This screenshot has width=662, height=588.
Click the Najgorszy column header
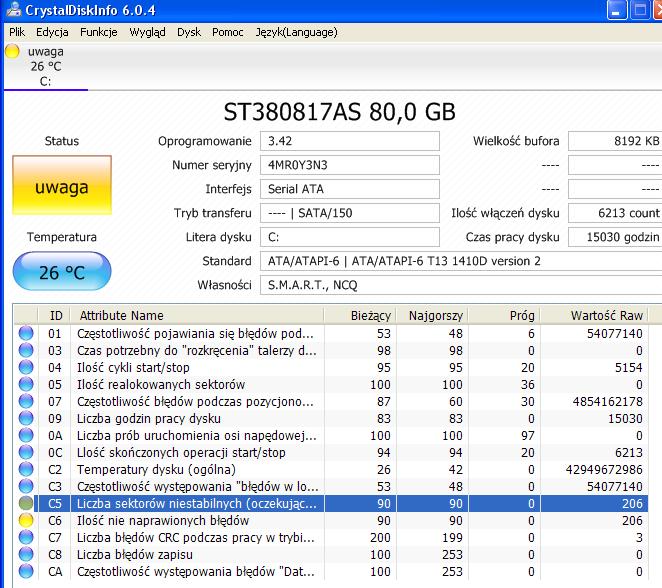[432, 315]
